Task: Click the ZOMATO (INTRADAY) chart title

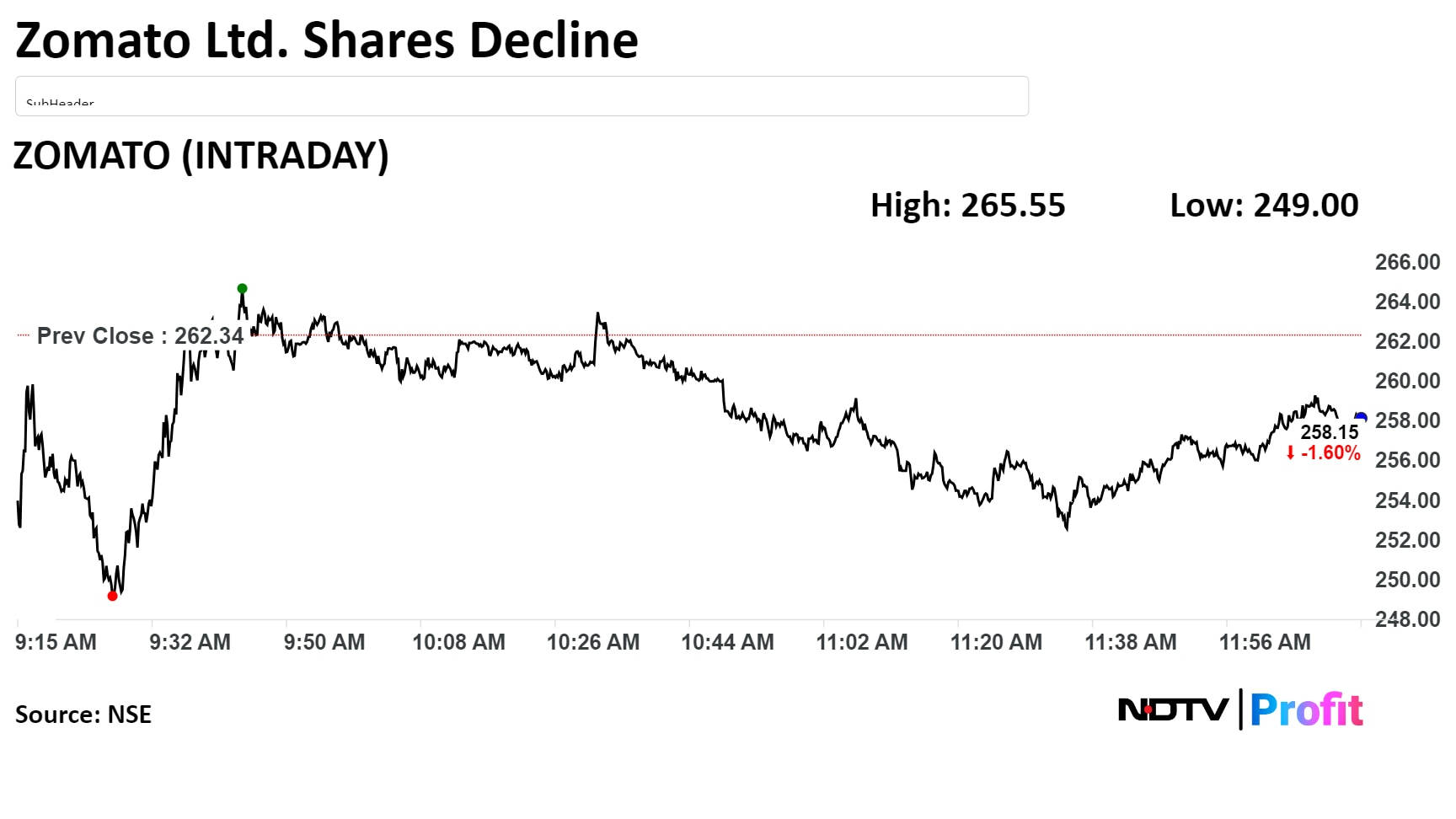Action: [201, 156]
